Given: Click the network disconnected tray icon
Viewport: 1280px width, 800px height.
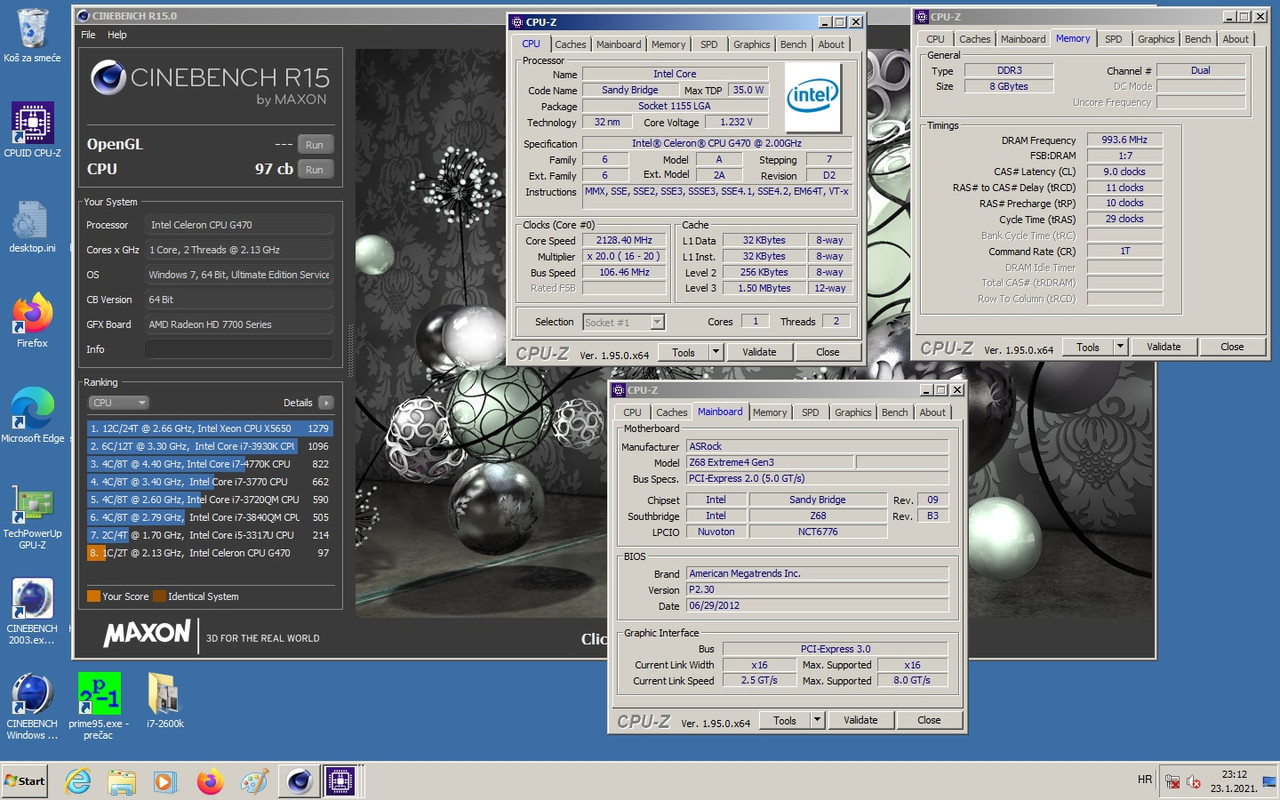Looking at the screenshot, I should coord(1173,781).
